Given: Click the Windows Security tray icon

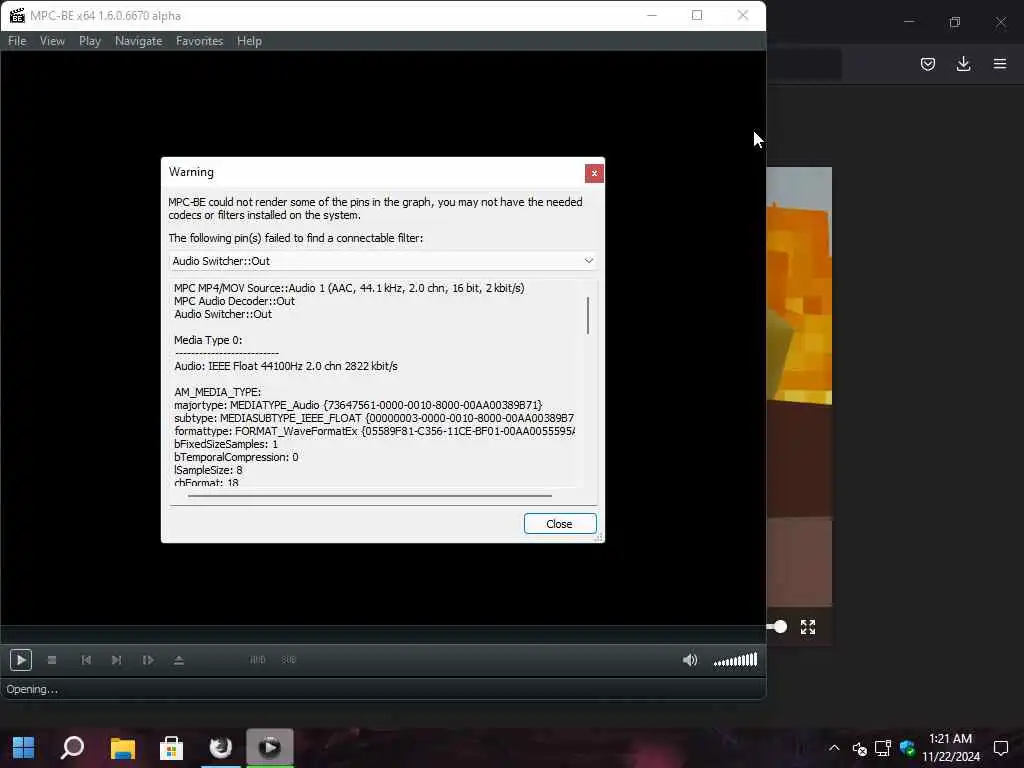Looking at the screenshot, I should pos(907,748).
